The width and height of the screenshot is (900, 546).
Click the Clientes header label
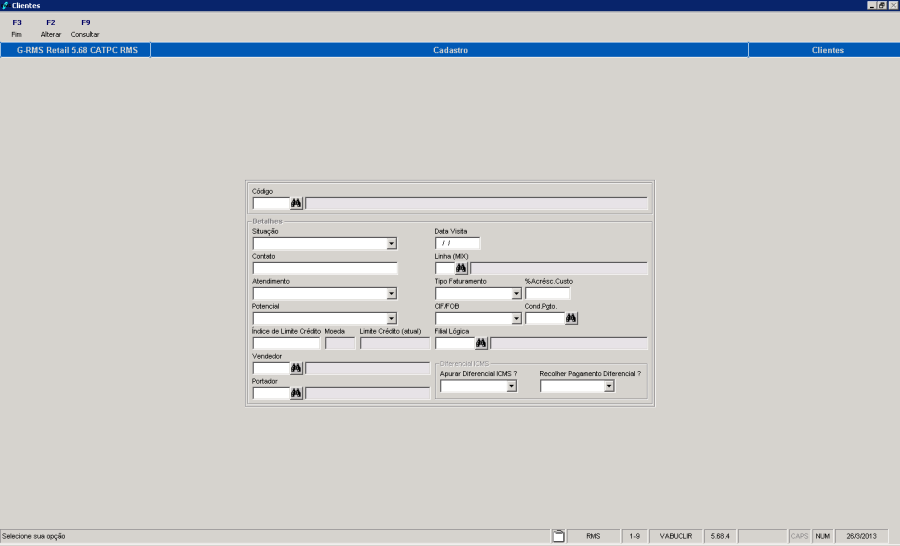(828, 50)
